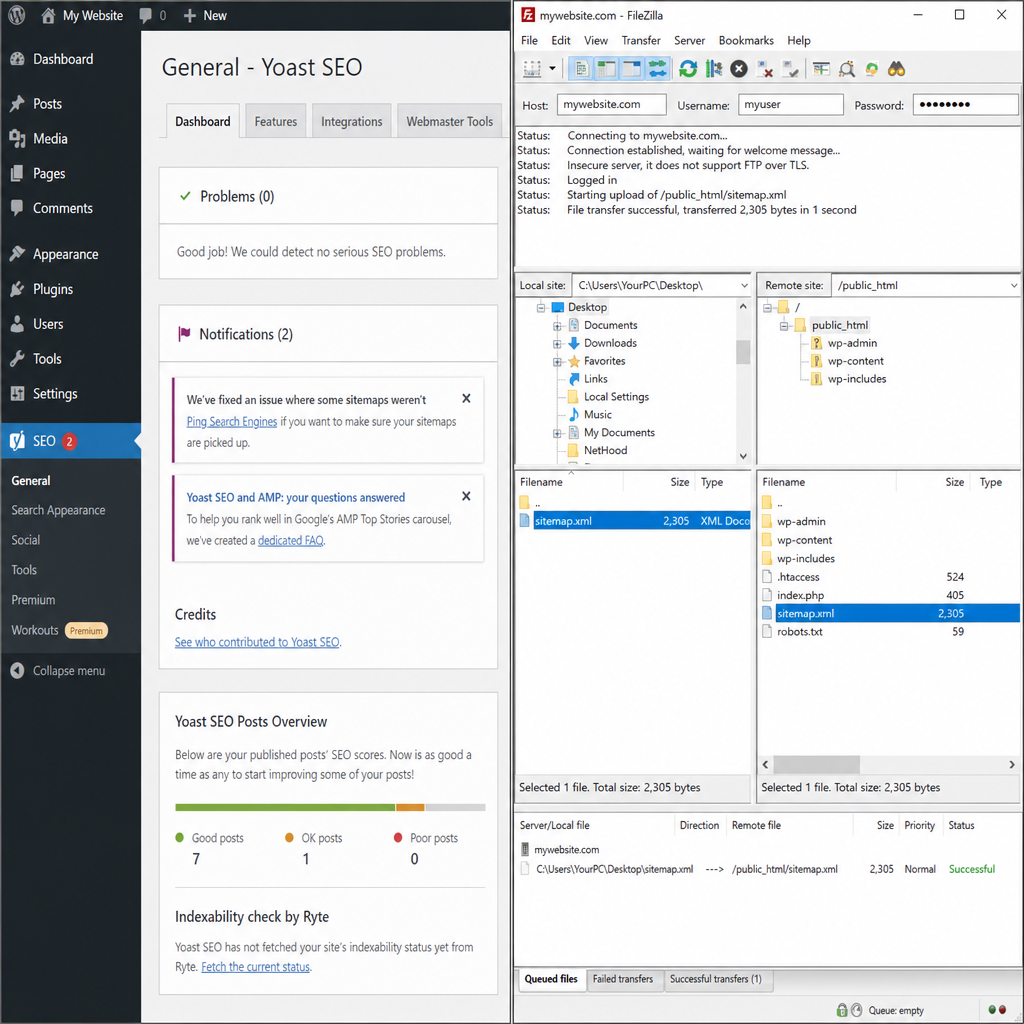Refresh file and folder lists
Image resolution: width=1024 pixels, height=1024 pixels.
(688, 69)
